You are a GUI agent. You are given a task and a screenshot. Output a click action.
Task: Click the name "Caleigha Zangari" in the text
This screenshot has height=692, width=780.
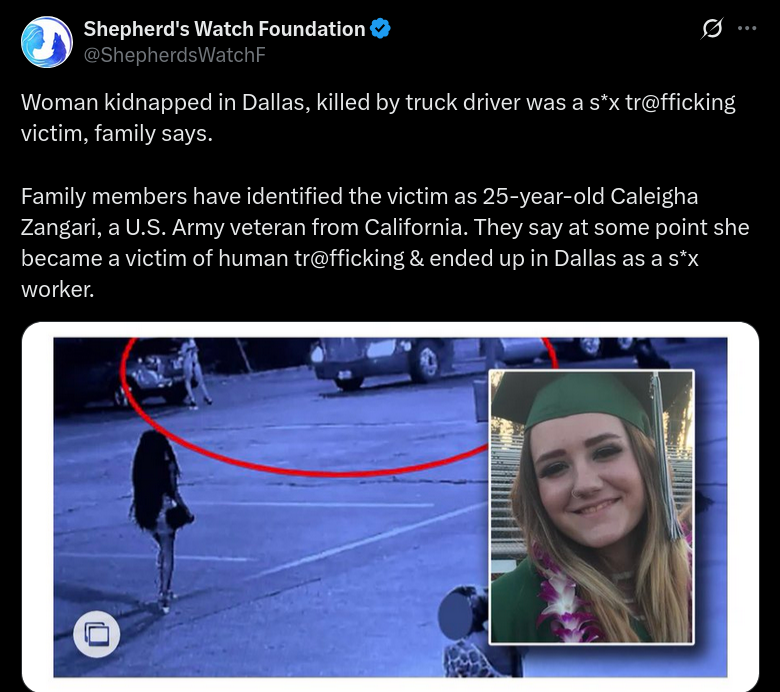pyautogui.click(x=359, y=211)
